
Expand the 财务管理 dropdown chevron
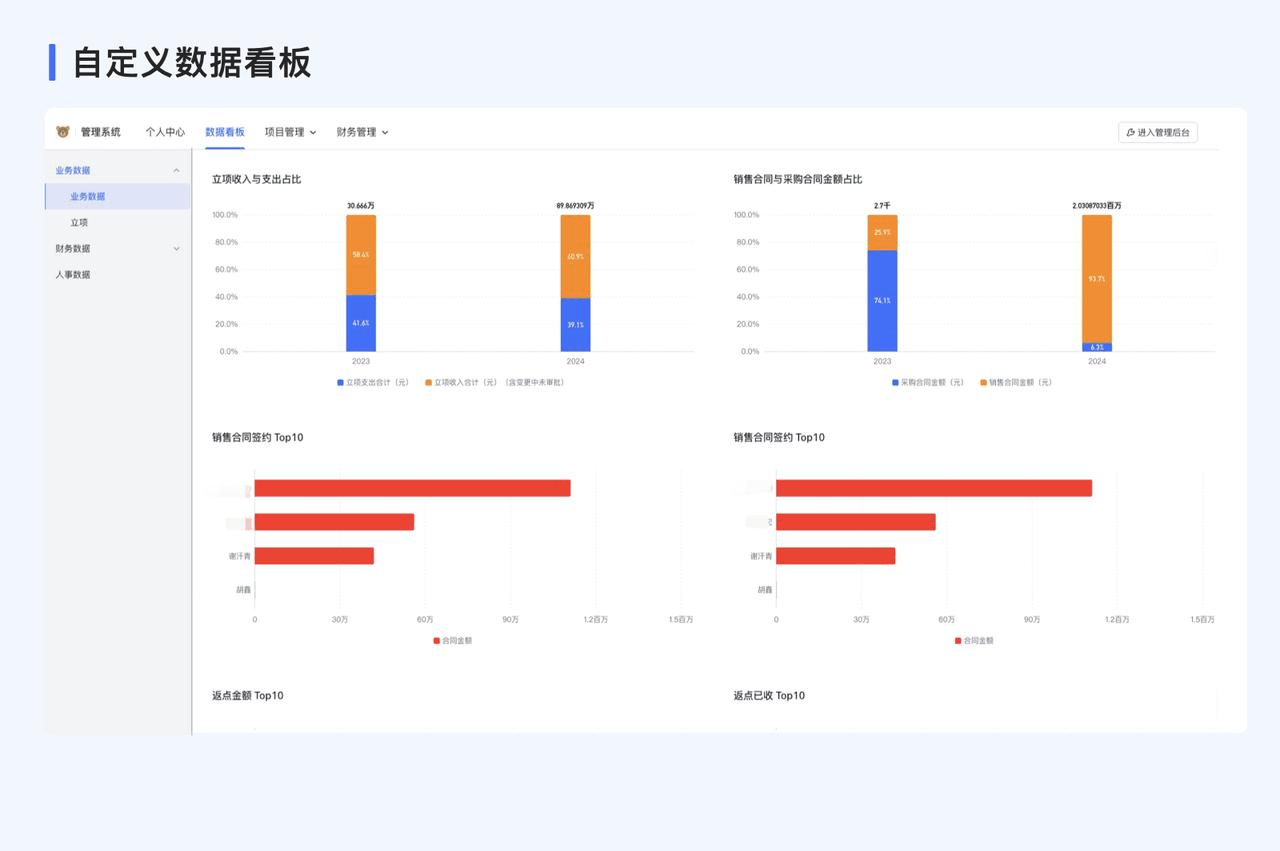(x=385, y=132)
